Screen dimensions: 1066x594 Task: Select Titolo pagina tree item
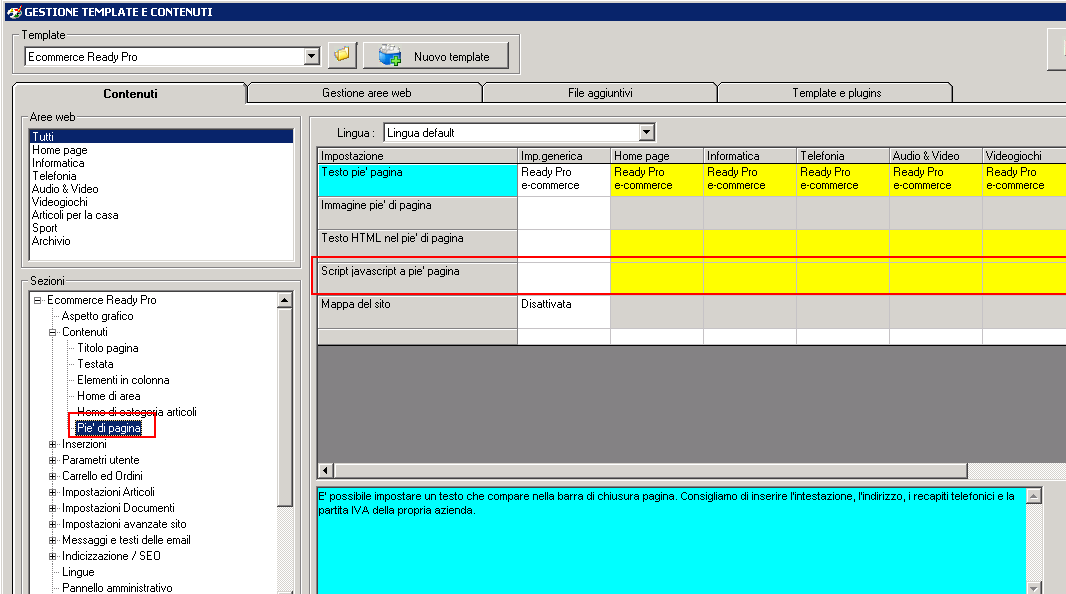tap(107, 347)
